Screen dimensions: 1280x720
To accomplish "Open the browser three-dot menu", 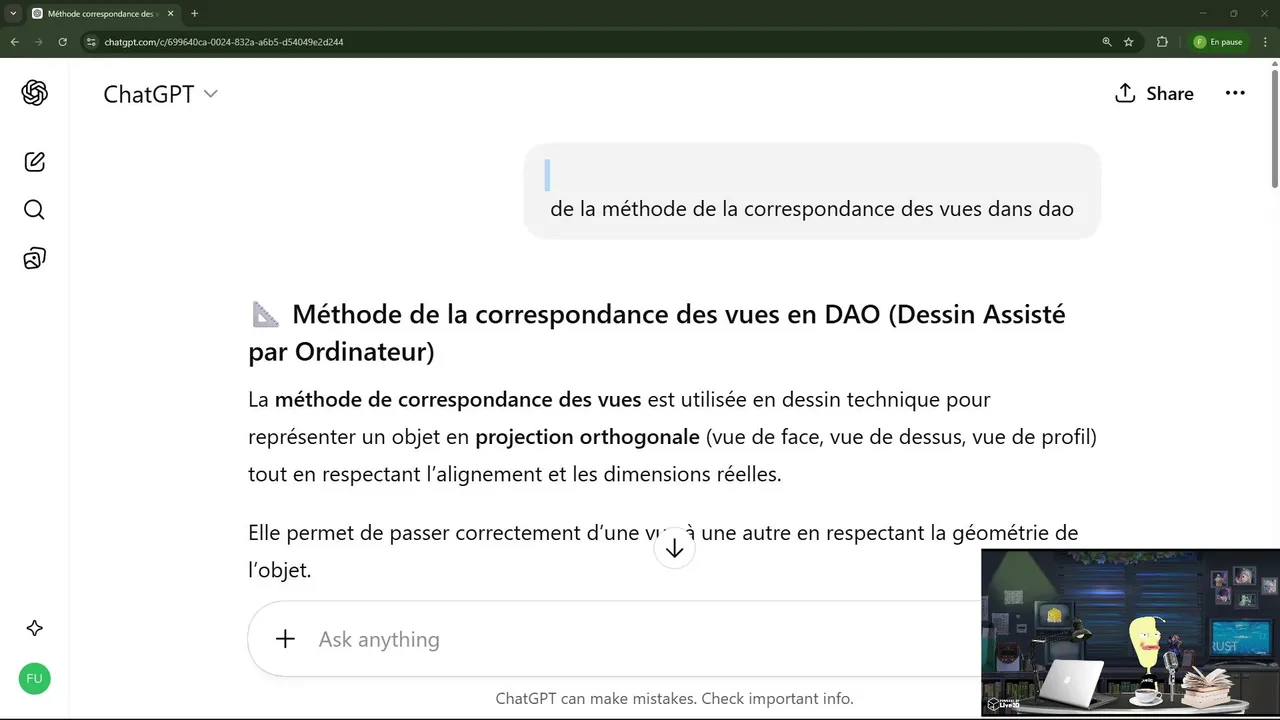I will tap(1265, 42).
